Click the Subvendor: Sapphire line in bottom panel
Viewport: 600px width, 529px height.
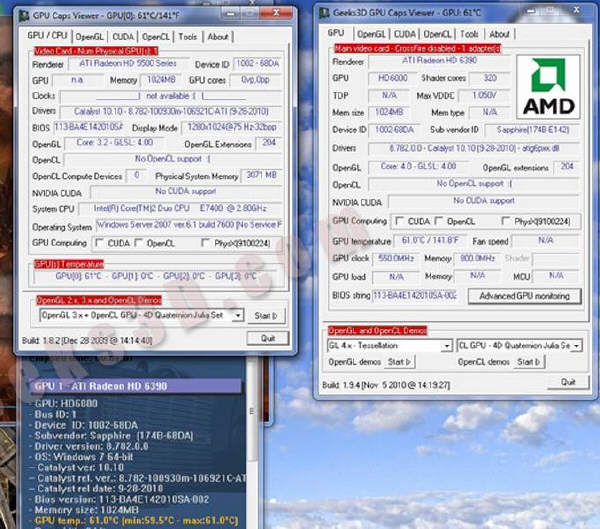pyautogui.click(x=113, y=436)
